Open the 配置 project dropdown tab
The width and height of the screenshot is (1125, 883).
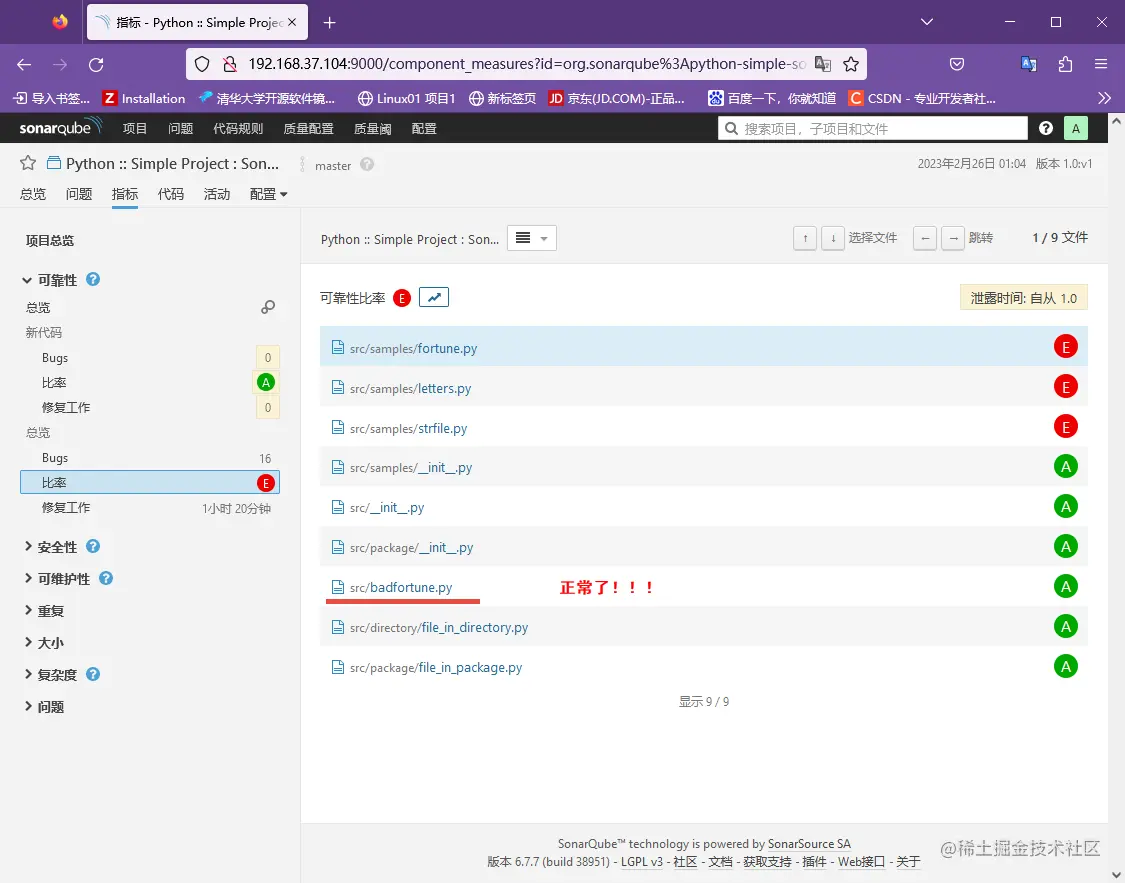[268, 194]
